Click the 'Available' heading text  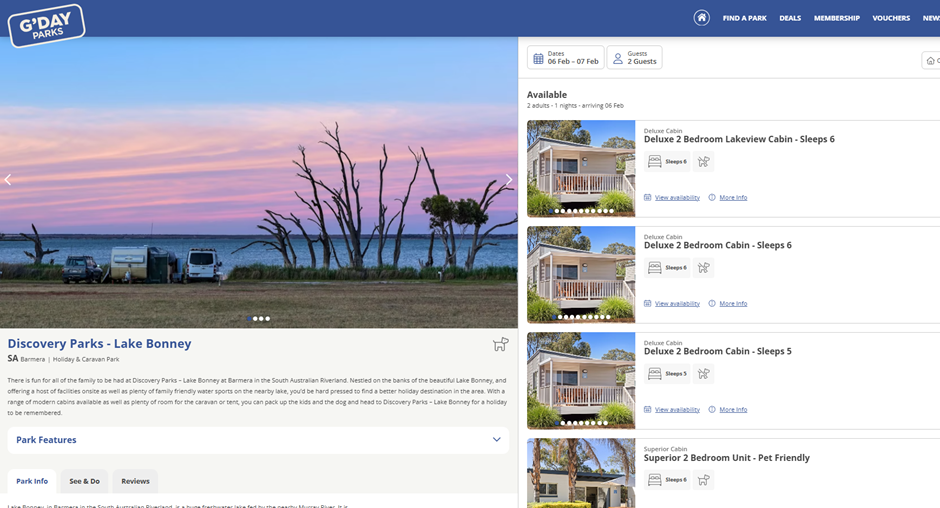(x=547, y=95)
